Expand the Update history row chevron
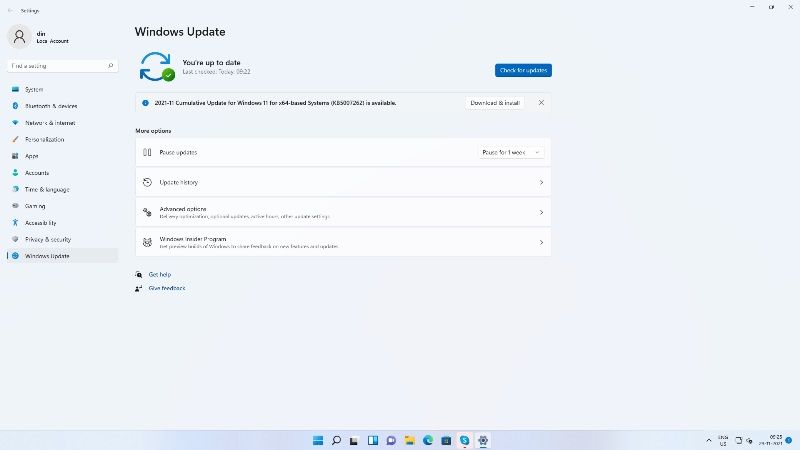 541,182
